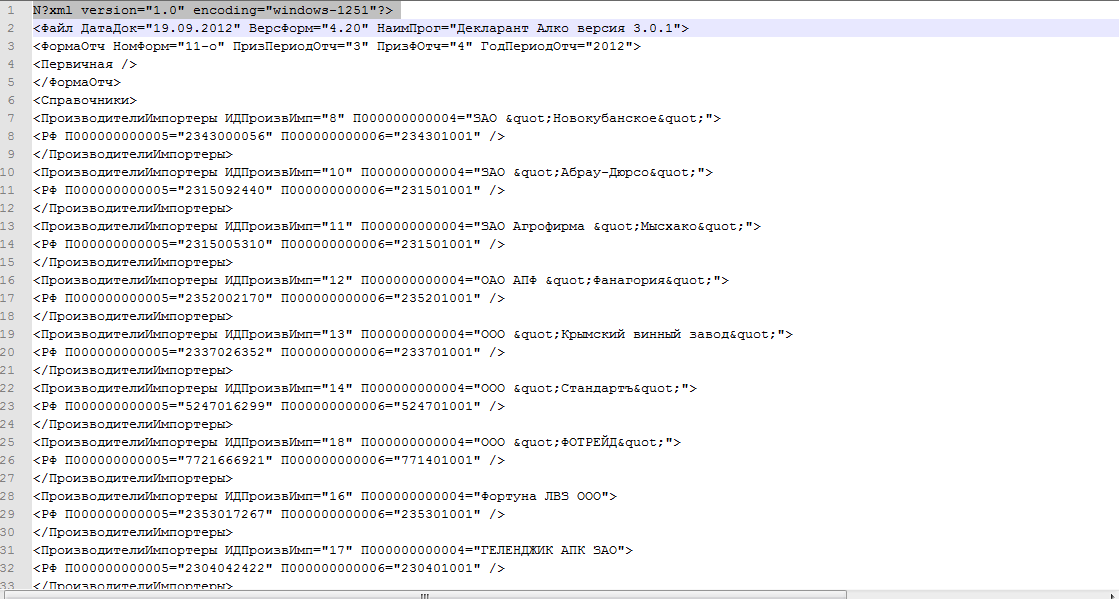Click the <Справочники> tag

pos(85,101)
